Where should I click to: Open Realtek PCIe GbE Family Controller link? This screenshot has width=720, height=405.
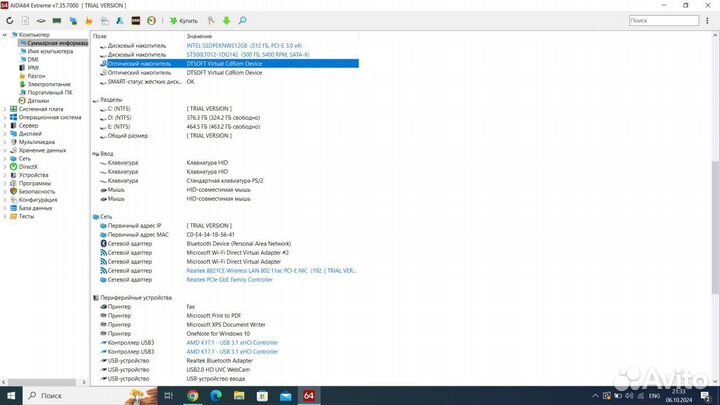pos(229,280)
